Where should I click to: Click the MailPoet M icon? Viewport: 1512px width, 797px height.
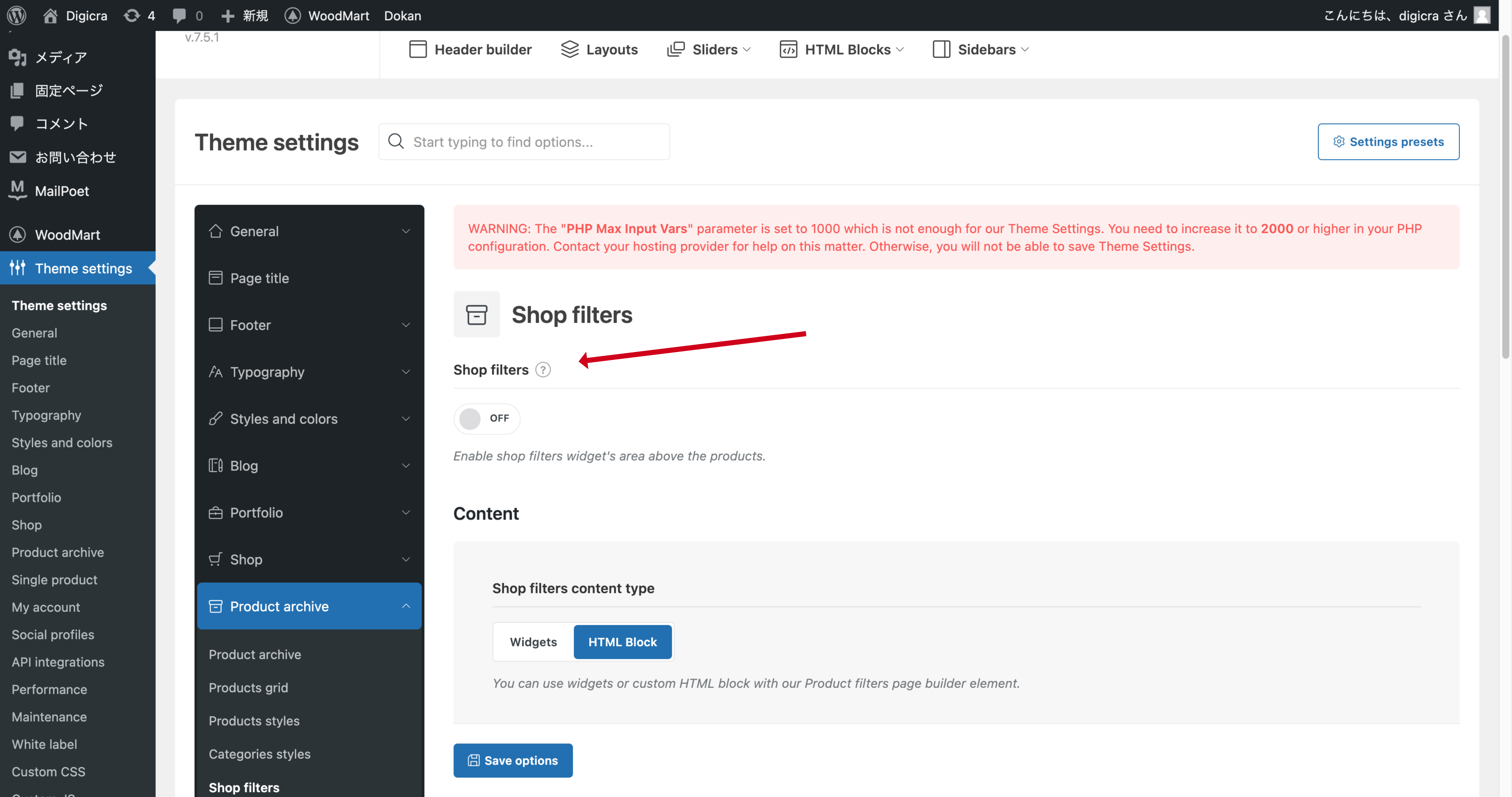18,190
